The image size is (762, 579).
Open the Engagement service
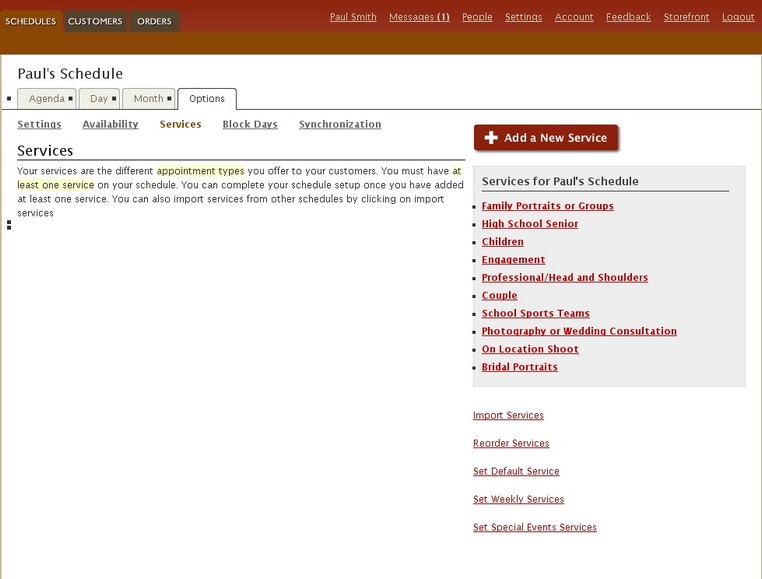click(x=513, y=260)
